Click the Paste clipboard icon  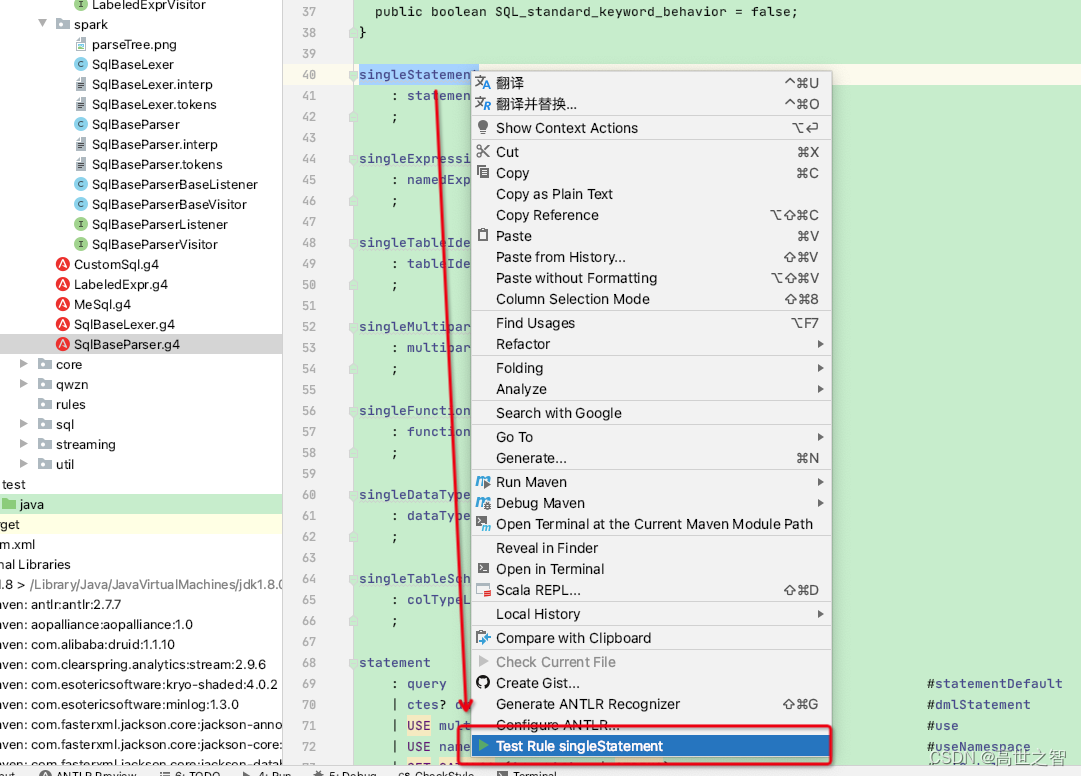coord(485,236)
